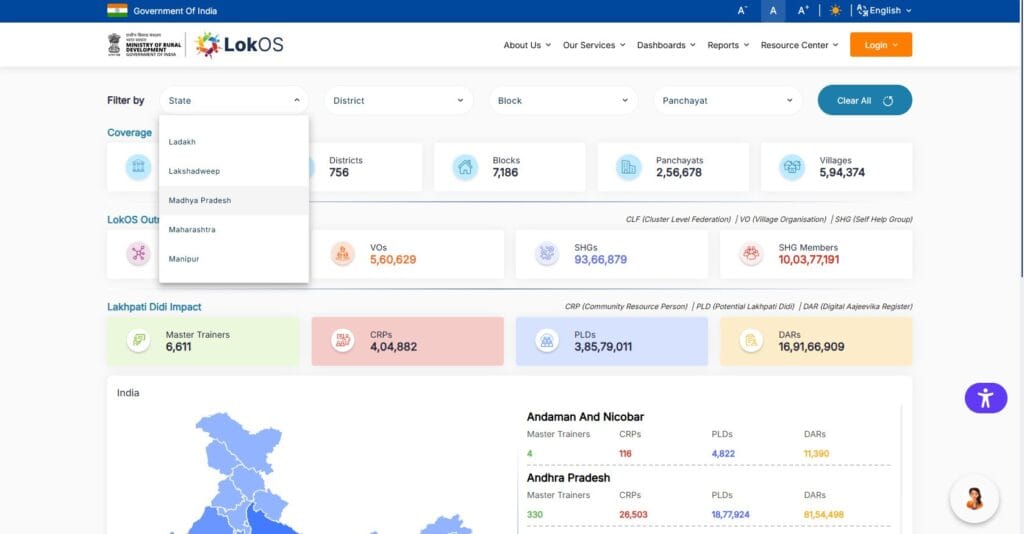Open the Our Services menu

pyautogui.click(x=594, y=45)
